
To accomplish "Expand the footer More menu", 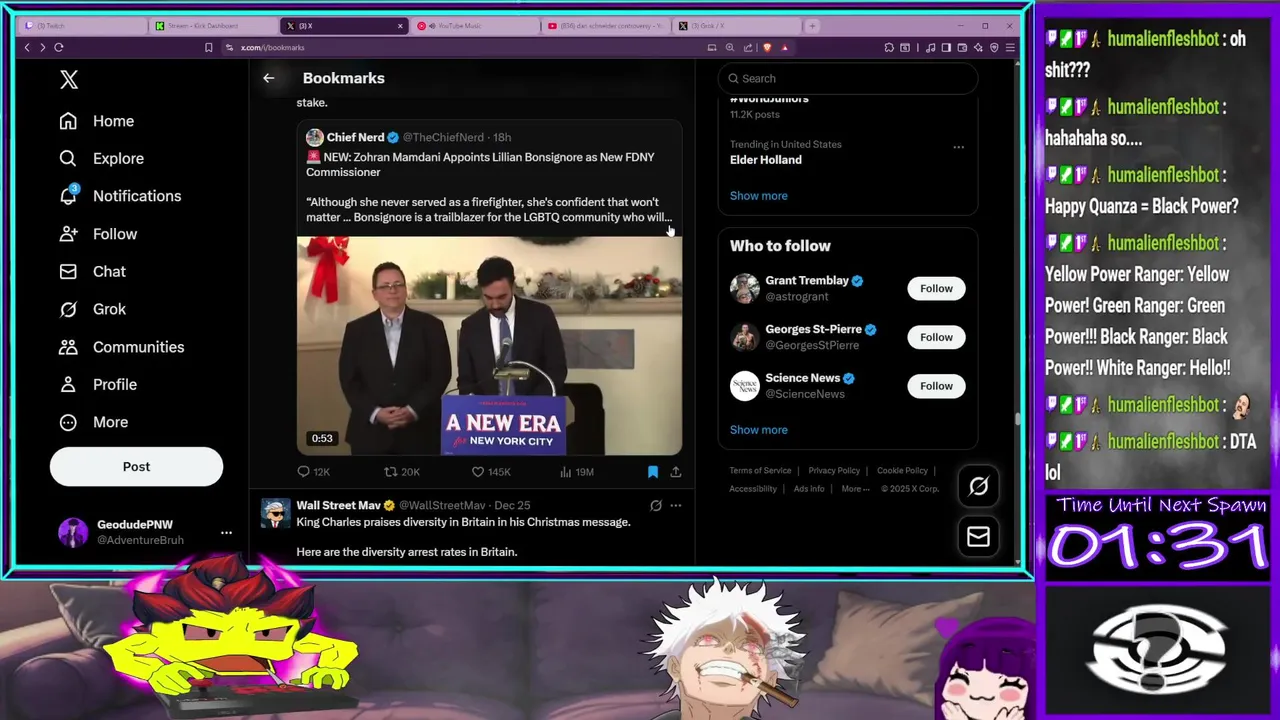I will pos(854,489).
